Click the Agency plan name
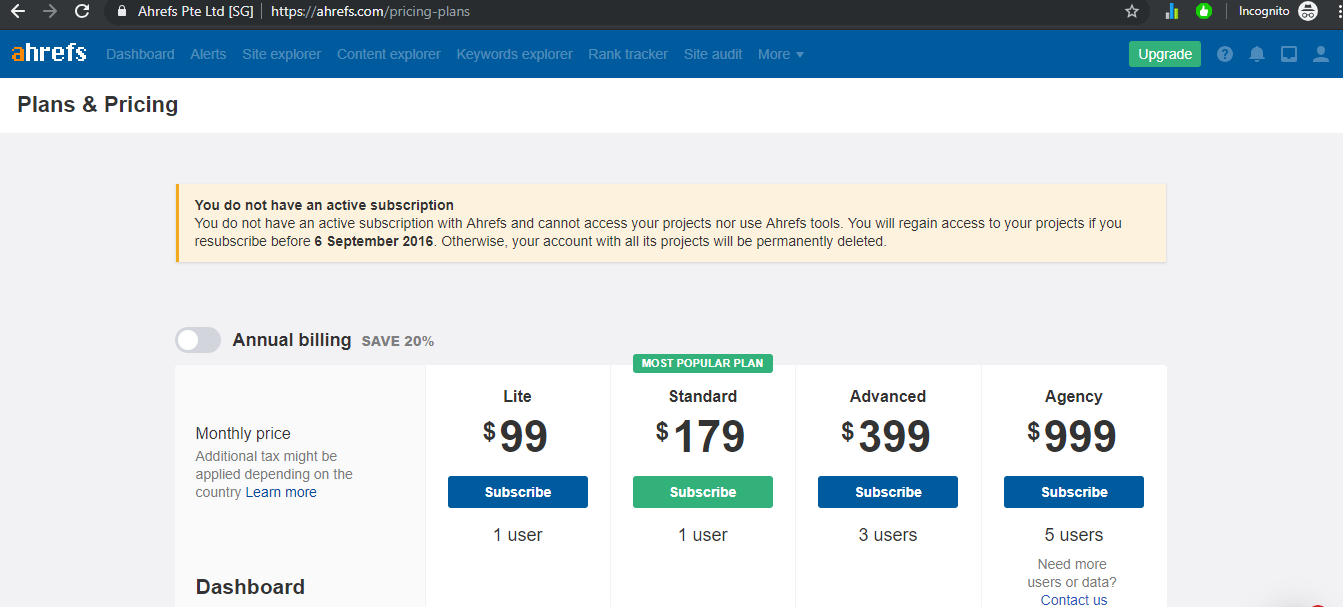The width and height of the screenshot is (1343, 607). (1074, 396)
